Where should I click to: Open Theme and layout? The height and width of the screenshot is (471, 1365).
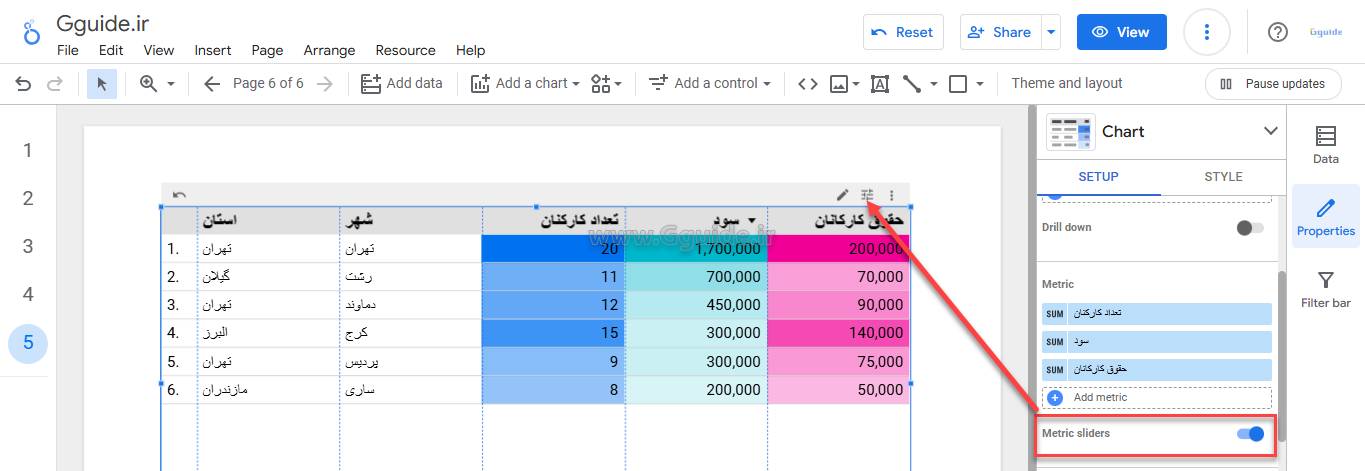1067,84
